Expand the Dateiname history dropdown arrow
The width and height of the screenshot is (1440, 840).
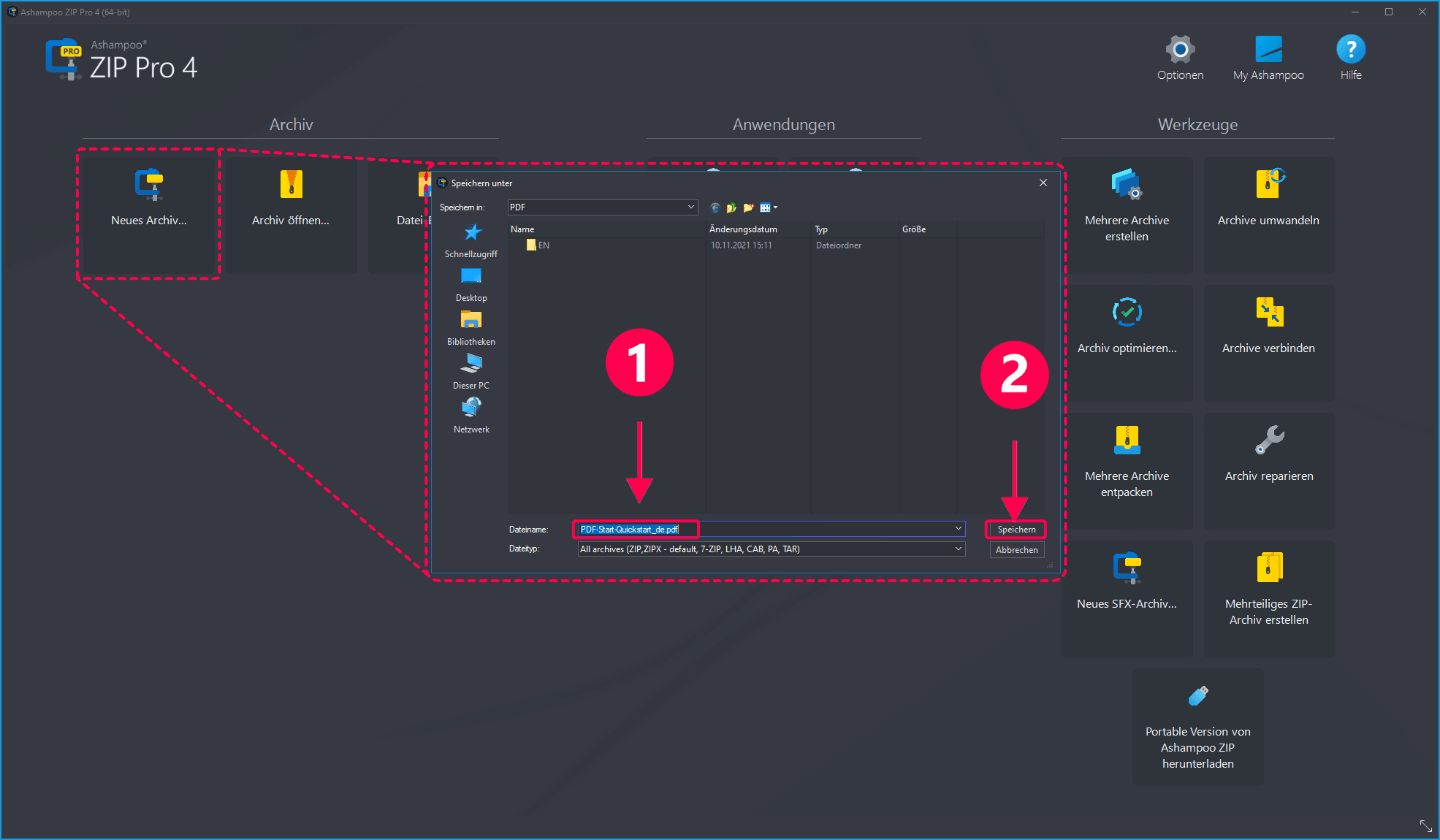click(958, 528)
